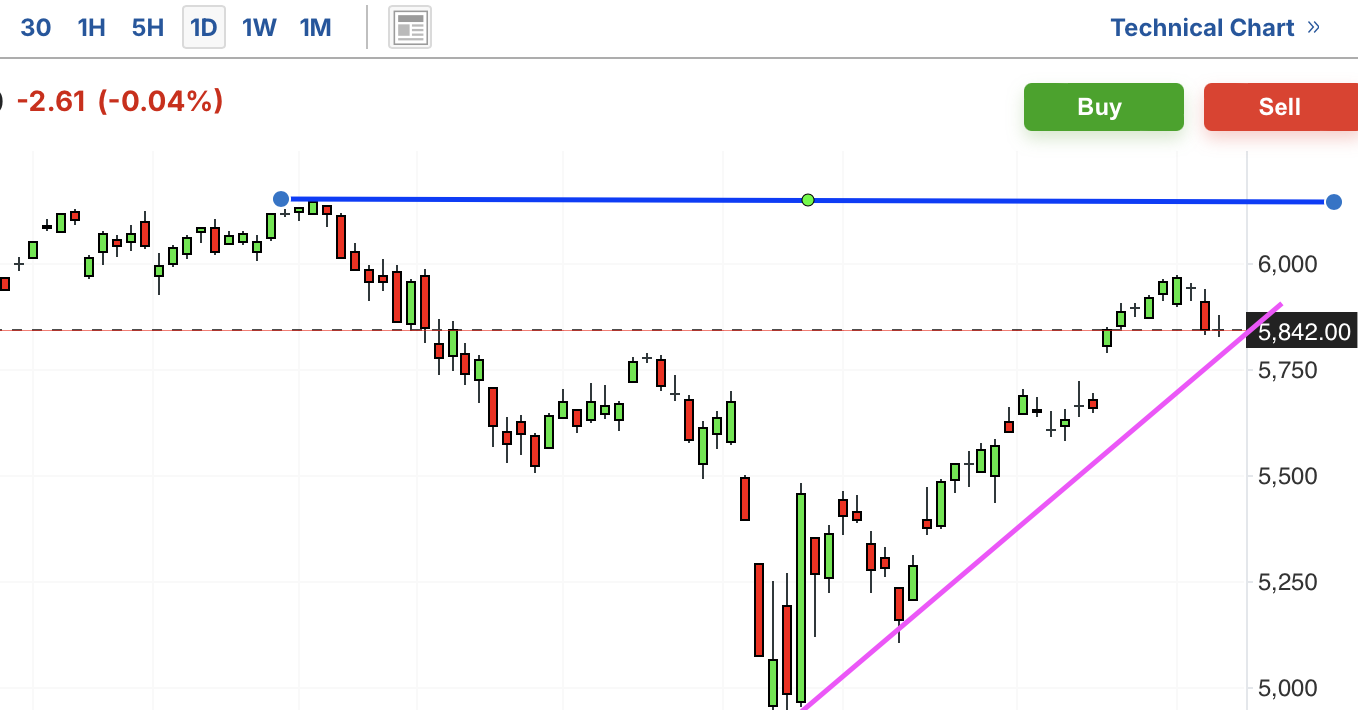Expand the double chevron beside Technical Chart
This screenshot has width=1358, height=710.
point(1314,27)
